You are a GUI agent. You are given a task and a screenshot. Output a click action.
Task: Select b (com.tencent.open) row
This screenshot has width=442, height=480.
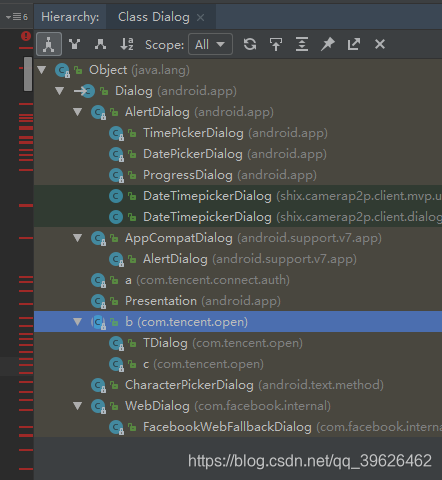(238, 322)
